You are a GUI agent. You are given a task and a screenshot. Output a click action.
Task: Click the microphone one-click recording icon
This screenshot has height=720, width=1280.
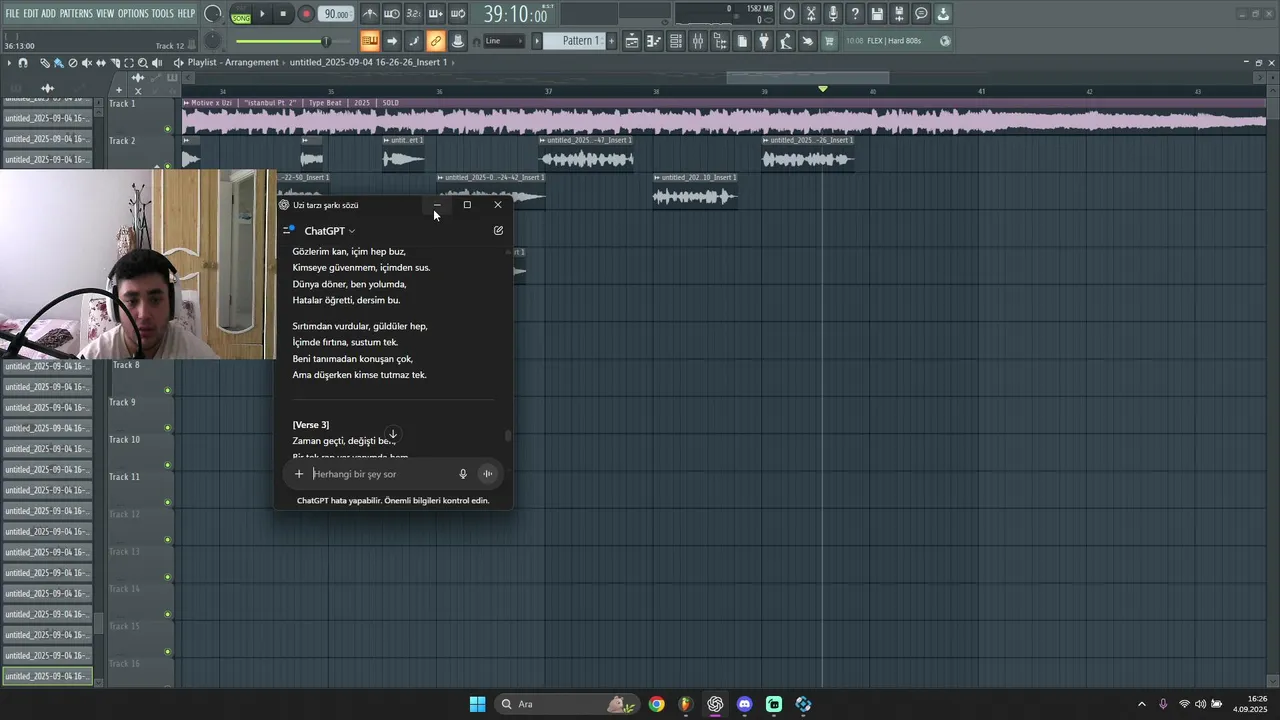tap(833, 14)
